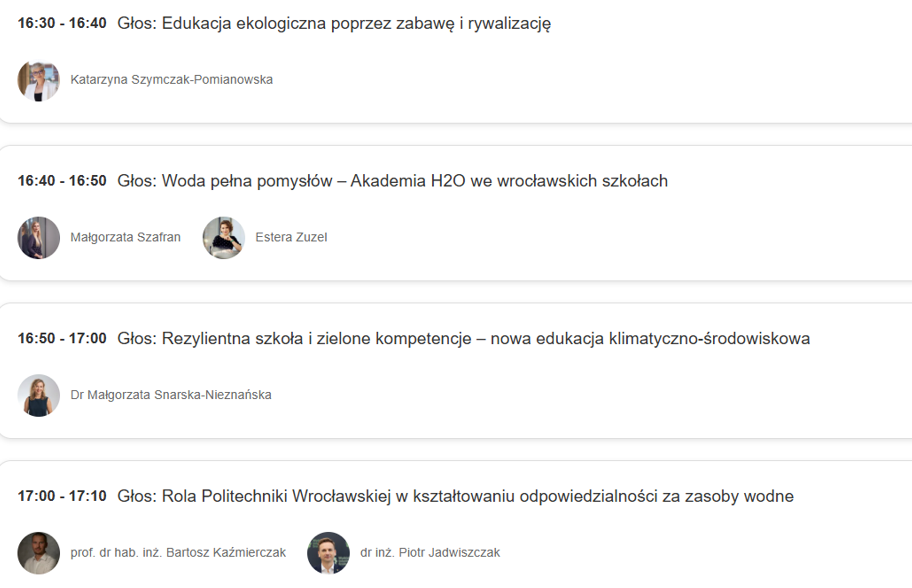This screenshot has width=912, height=588.
Task: Select prof. Bartosz Kaźmierczak speaker name
Action: (176, 553)
